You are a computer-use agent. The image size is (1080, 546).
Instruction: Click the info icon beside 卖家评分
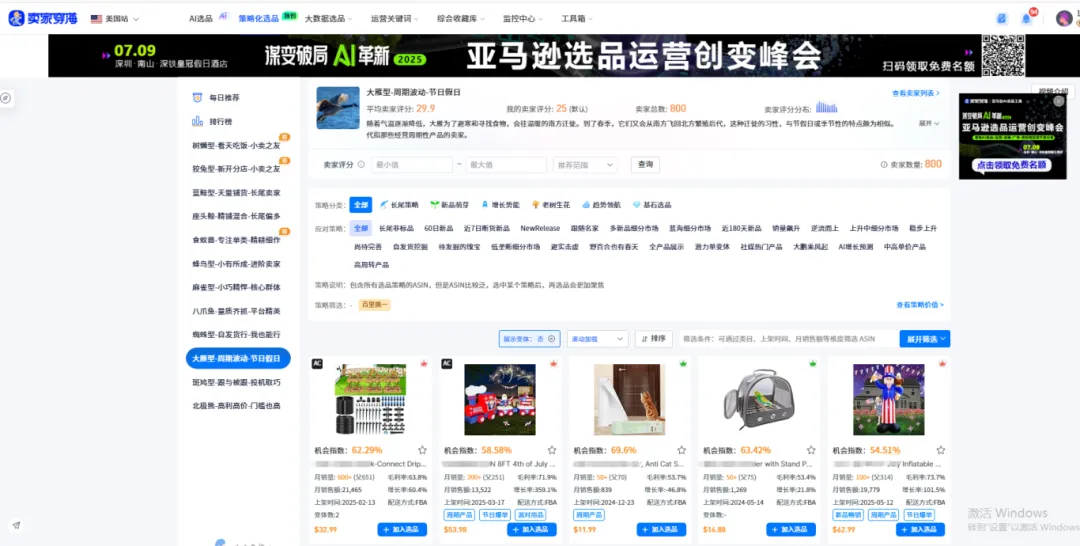point(361,165)
